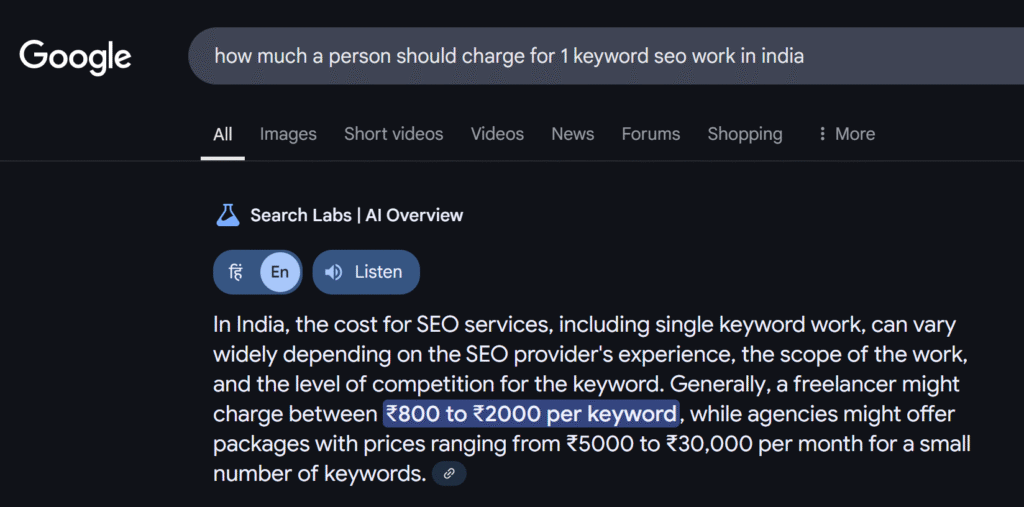
Task: Click the Search Labs | AI Overview heading
Action: tap(357, 215)
